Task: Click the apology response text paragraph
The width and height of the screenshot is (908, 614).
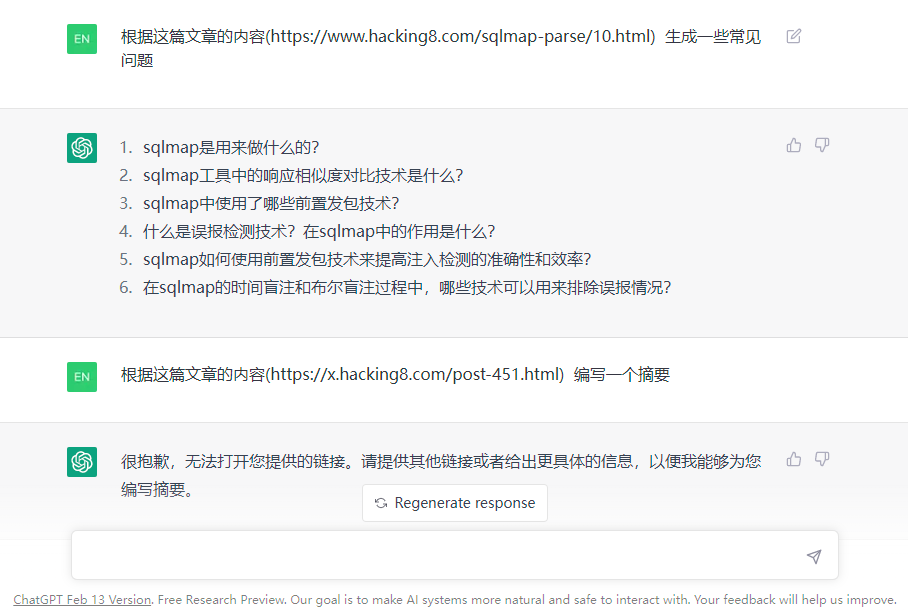Action: tap(441, 476)
